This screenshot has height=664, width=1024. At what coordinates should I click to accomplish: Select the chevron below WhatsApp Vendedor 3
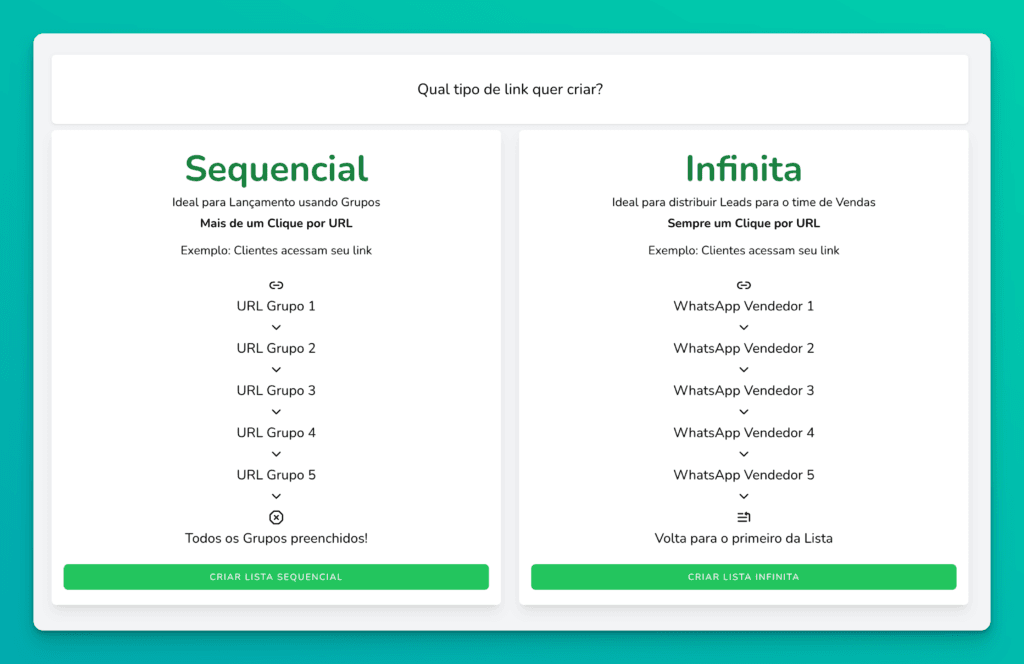point(744,411)
